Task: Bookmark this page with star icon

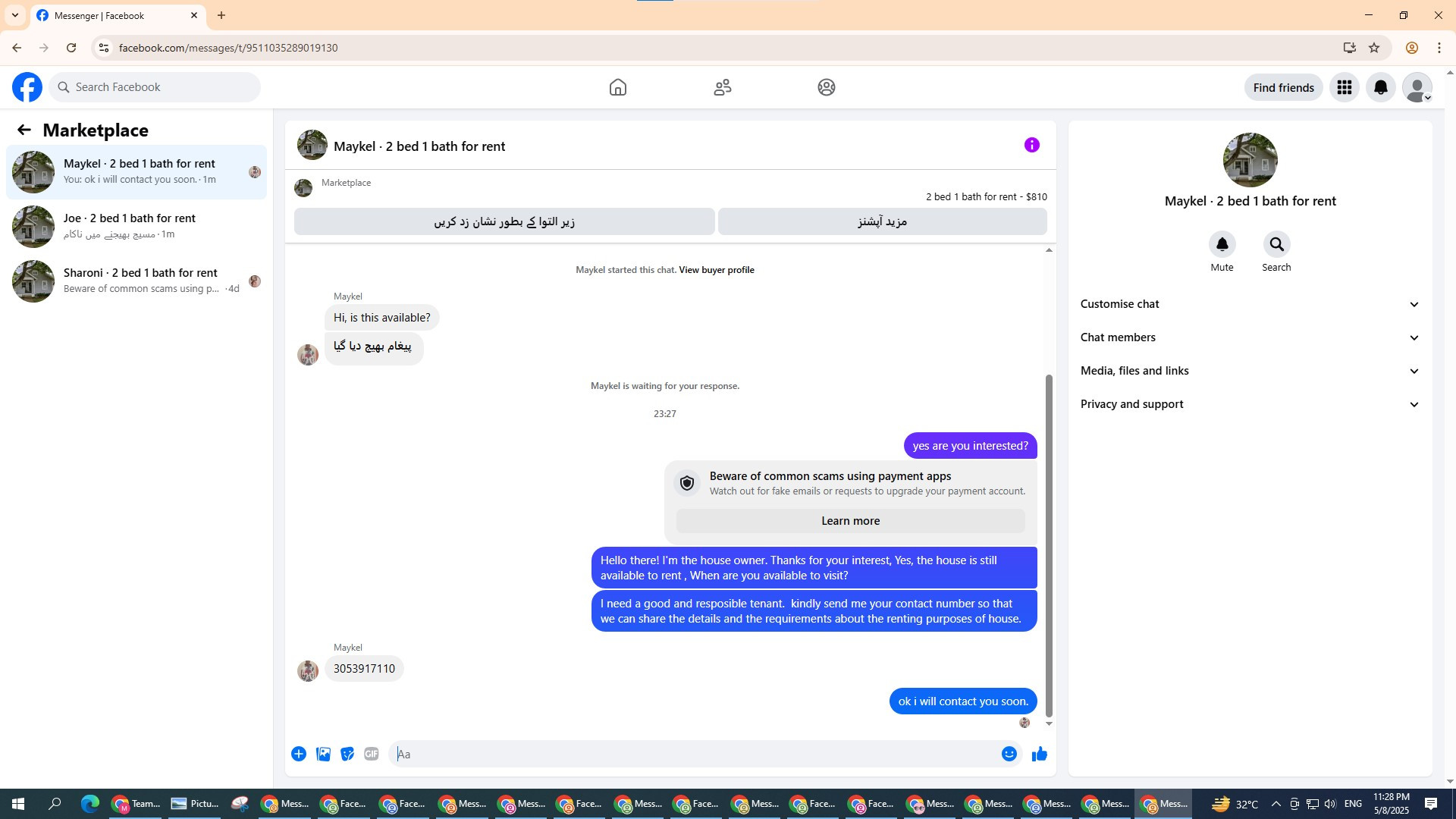Action: (1374, 48)
